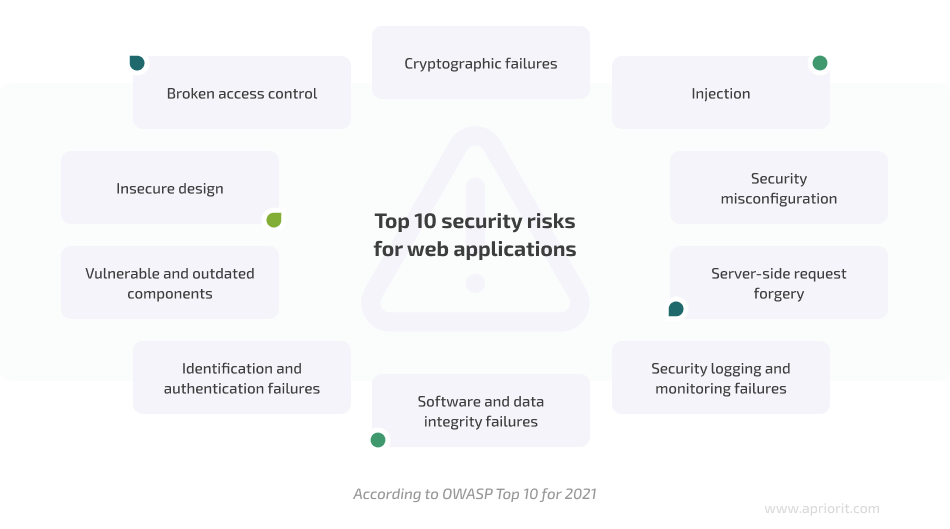The width and height of the screenshot is (950, 529).
Task: Choose the Insecure design card
Action: click(170, 187)
